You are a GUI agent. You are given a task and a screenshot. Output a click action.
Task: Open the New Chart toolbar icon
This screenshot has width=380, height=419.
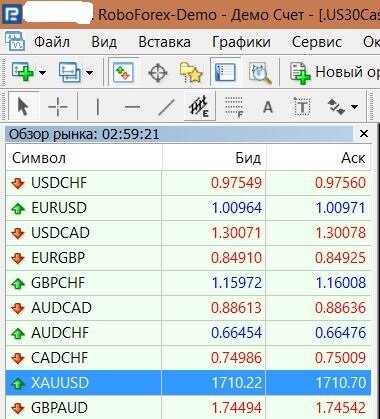coord(22,72)
